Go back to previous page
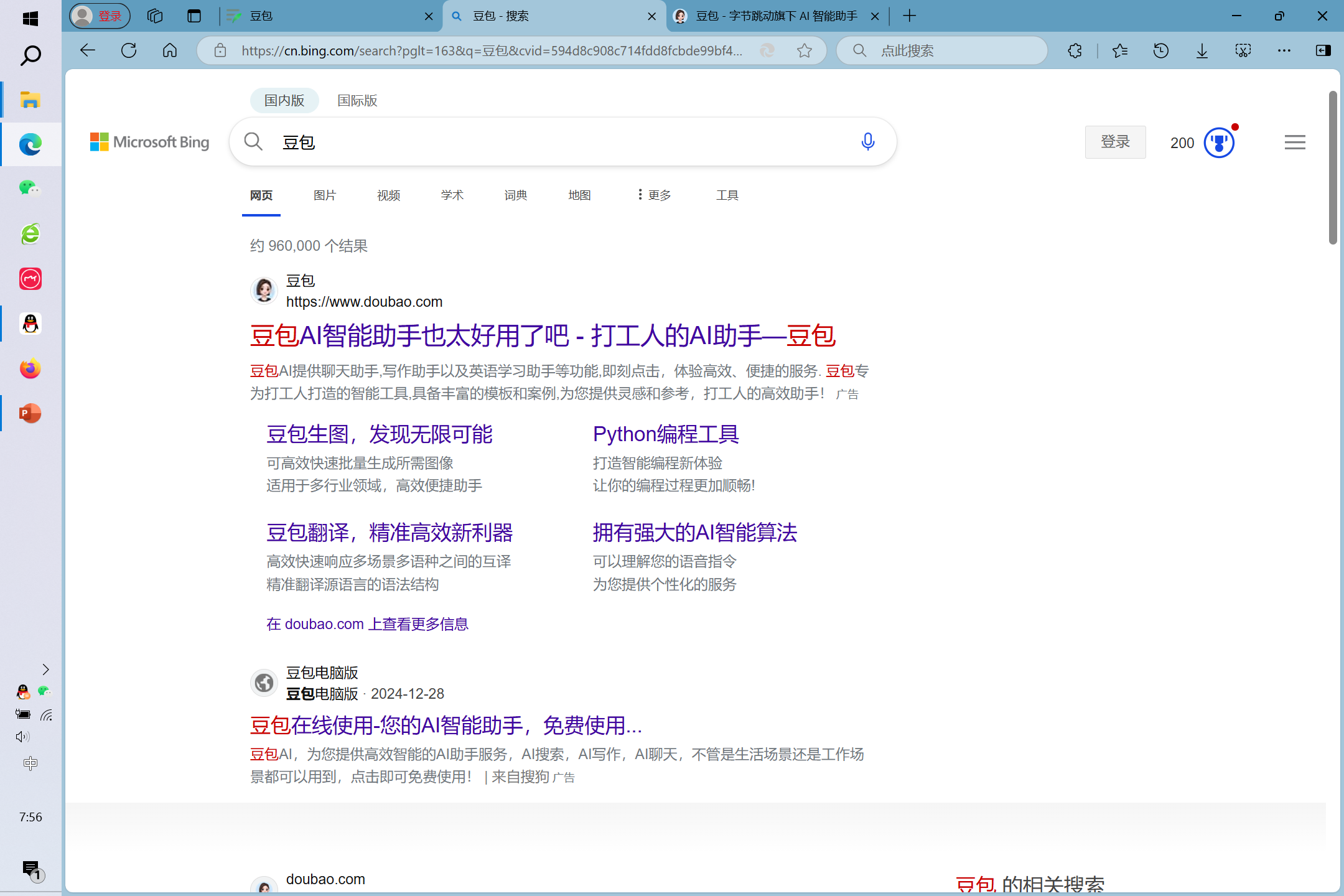The width and height of the screenshot is (1344, 896). coord(88,50)
